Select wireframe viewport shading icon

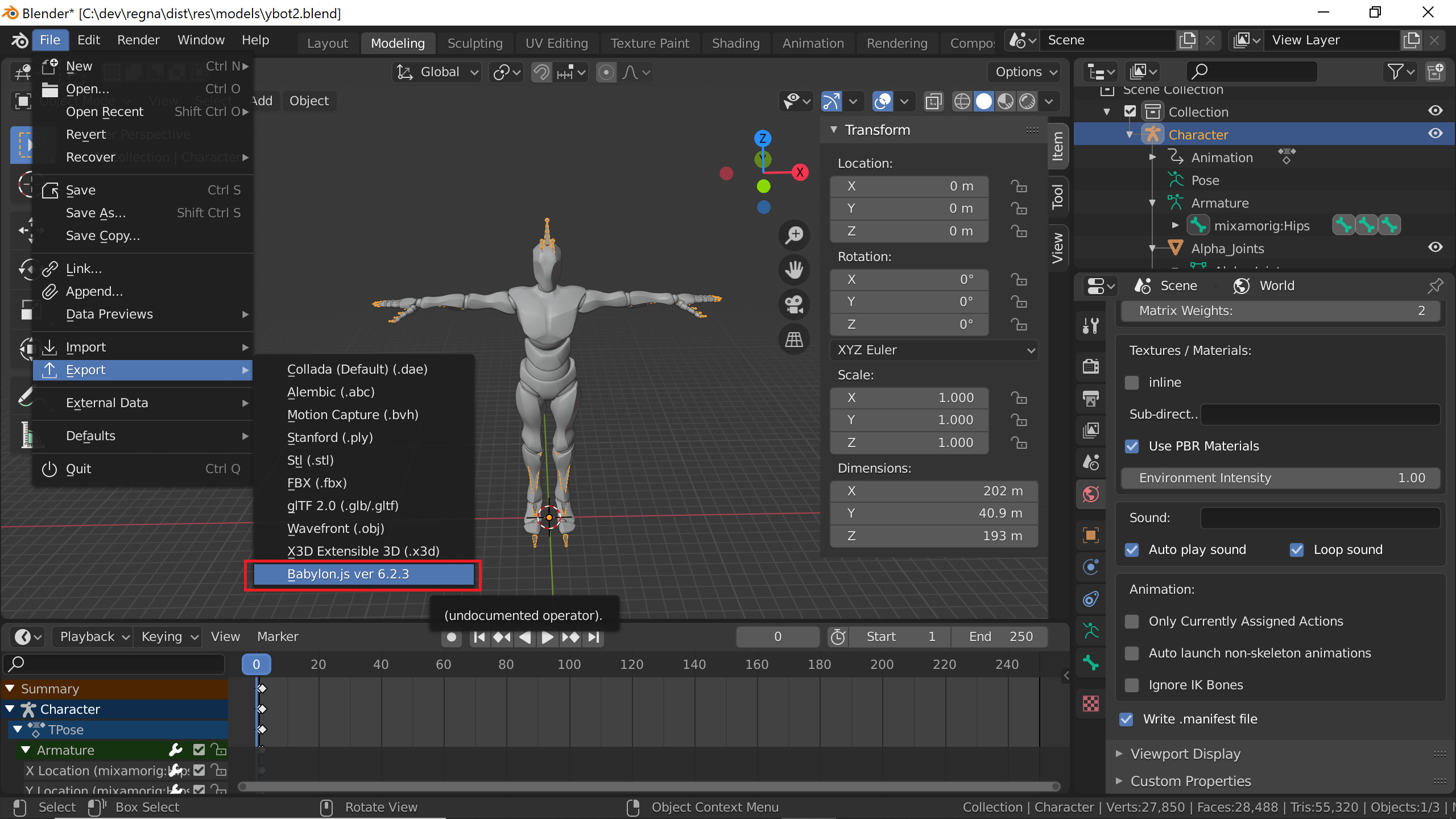[x=962, y=101]
